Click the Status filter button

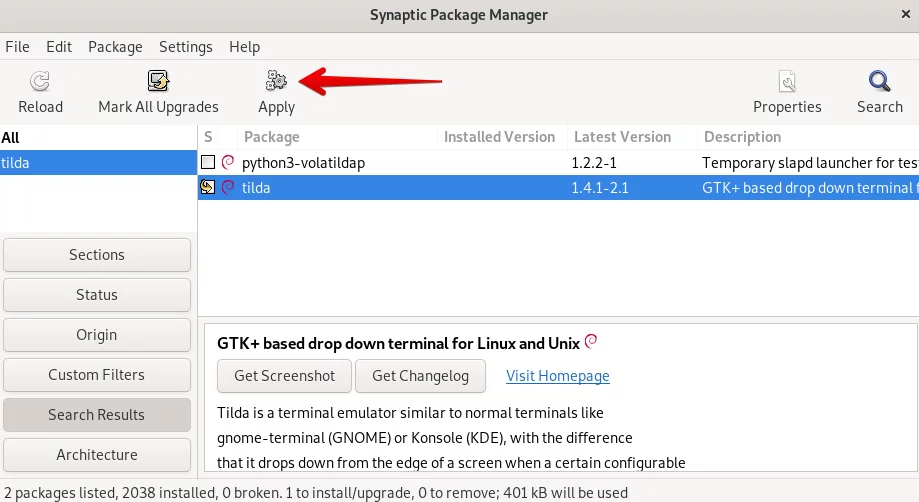click(x=97, y=295)
